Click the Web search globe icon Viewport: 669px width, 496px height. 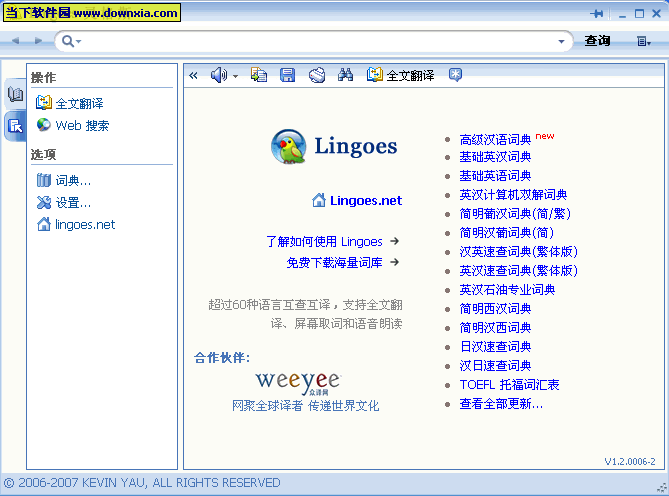[44, 125]
